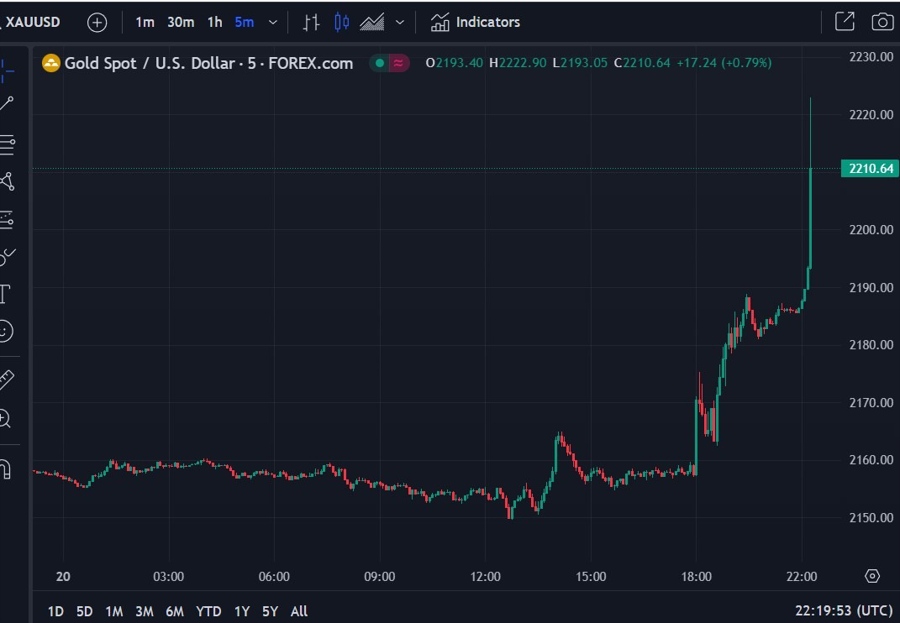Image resolution: width=900 pixels, height=623 pixels.
Task: Select the Fibonacci retracement tool
Action: [x=7, y=144]
